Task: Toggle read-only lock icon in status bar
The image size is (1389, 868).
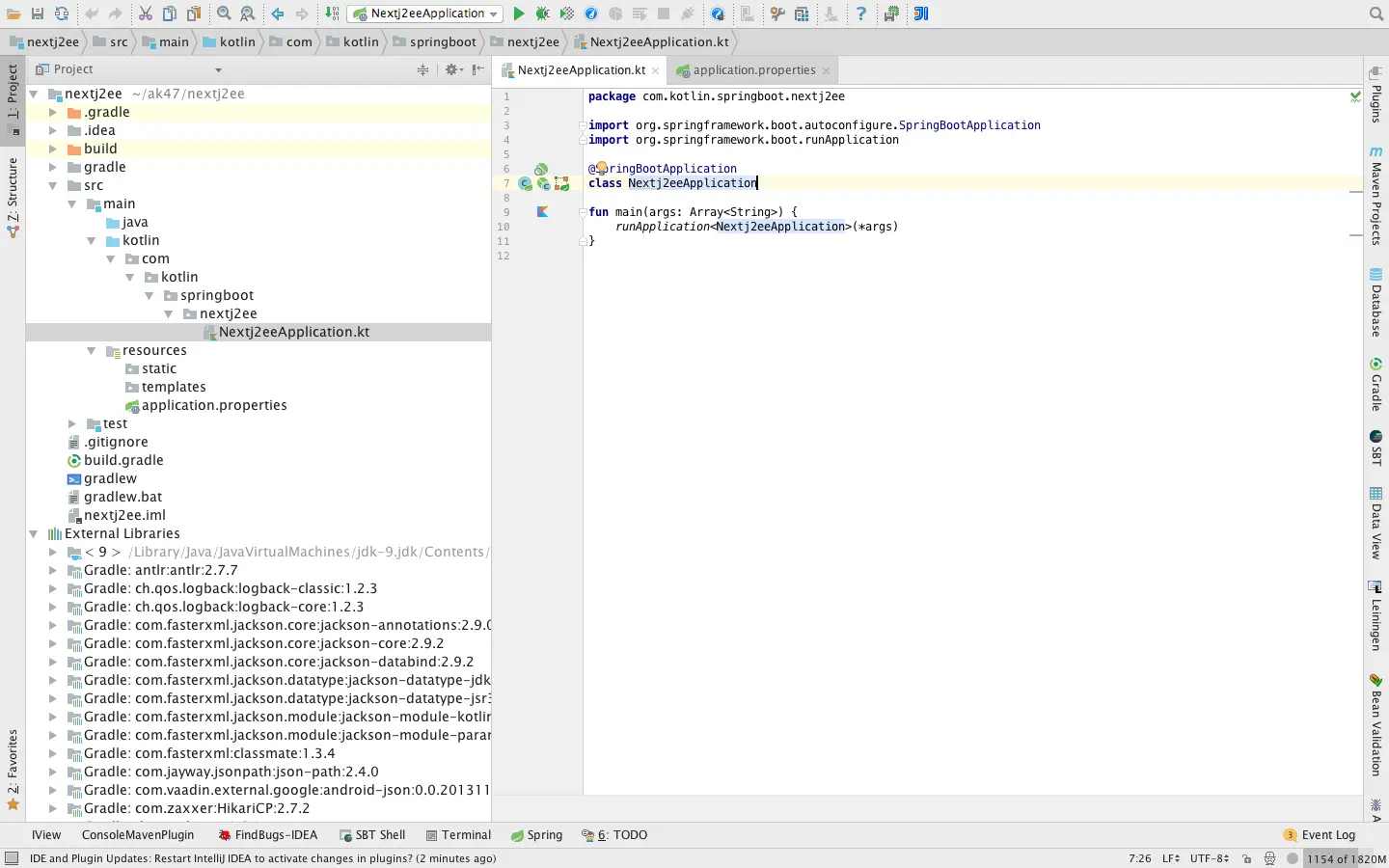Action: [1246, 858]
